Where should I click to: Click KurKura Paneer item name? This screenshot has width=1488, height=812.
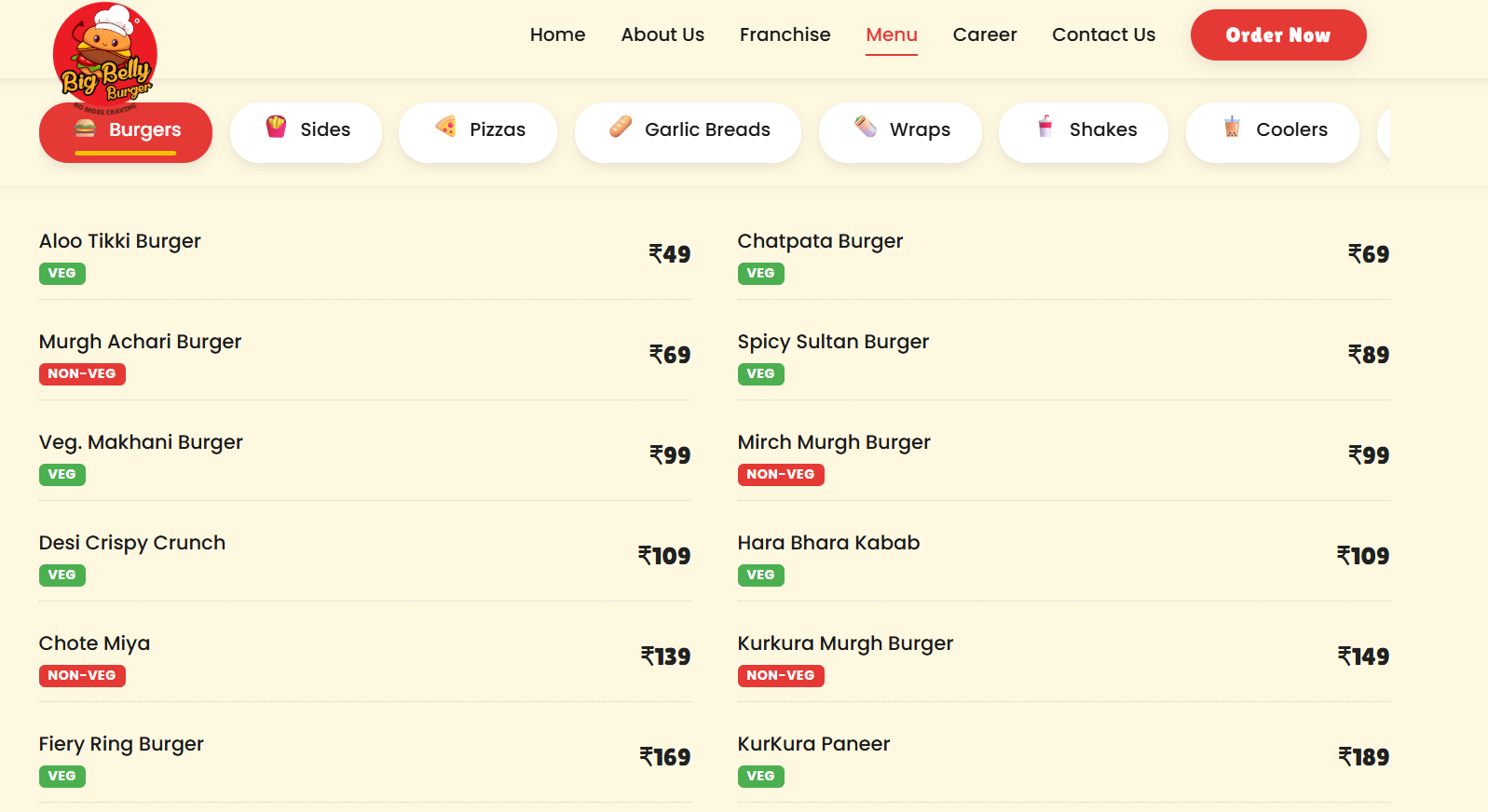click(x=813, y=744)
